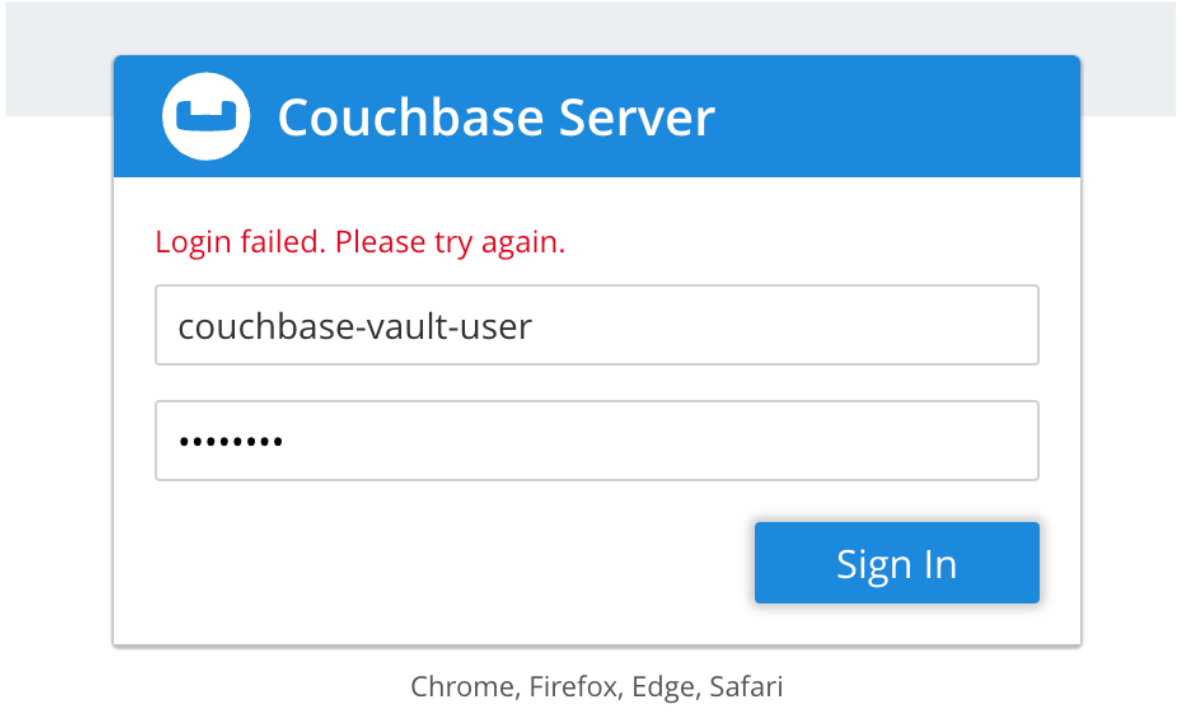Click the 'Login failed' error message
Image resolution: width=1181 pixels, height=711 pixels.
click(359, 241)
